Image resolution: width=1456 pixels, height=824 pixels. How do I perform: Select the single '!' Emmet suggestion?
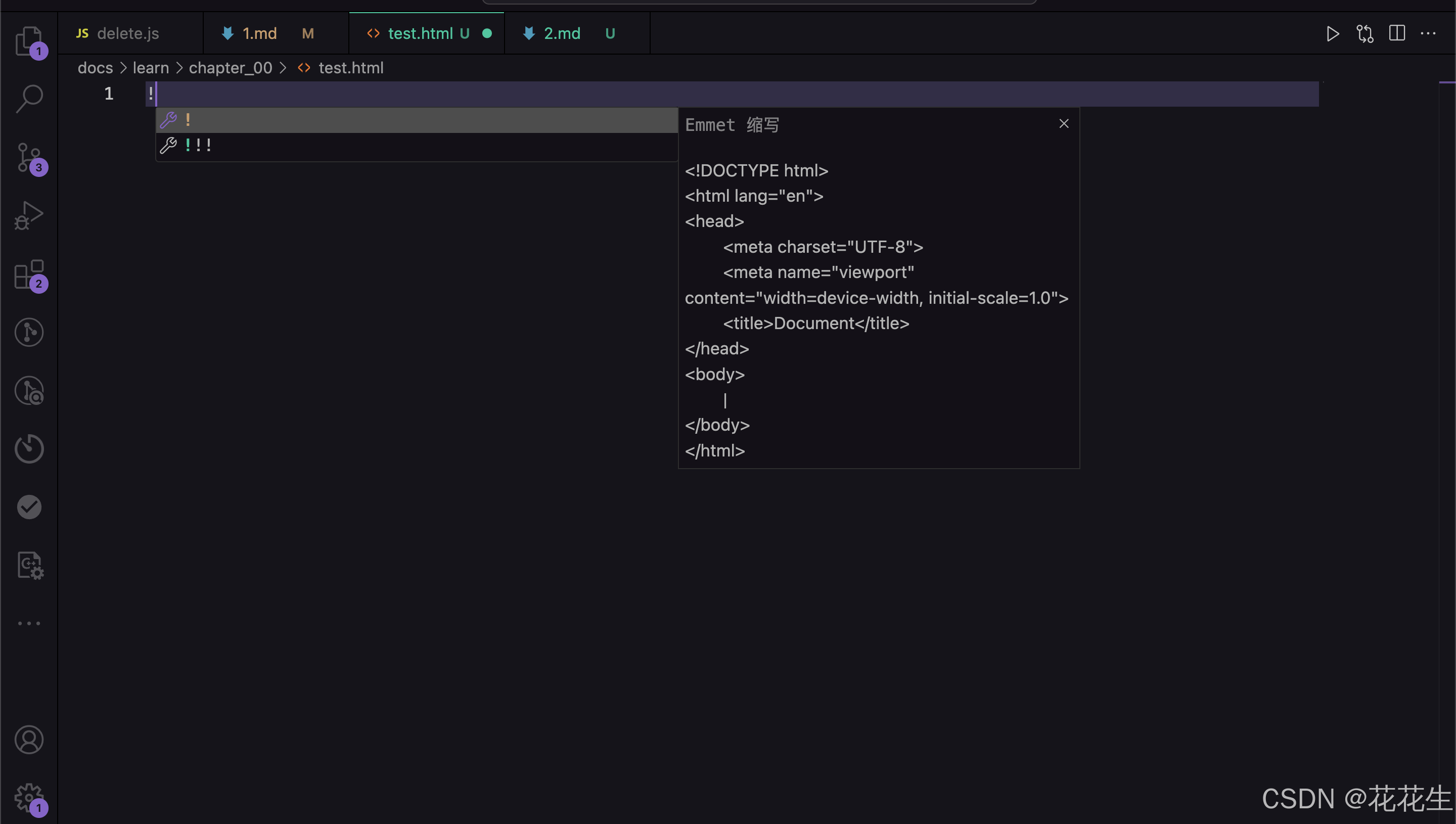tap(188, 120)
